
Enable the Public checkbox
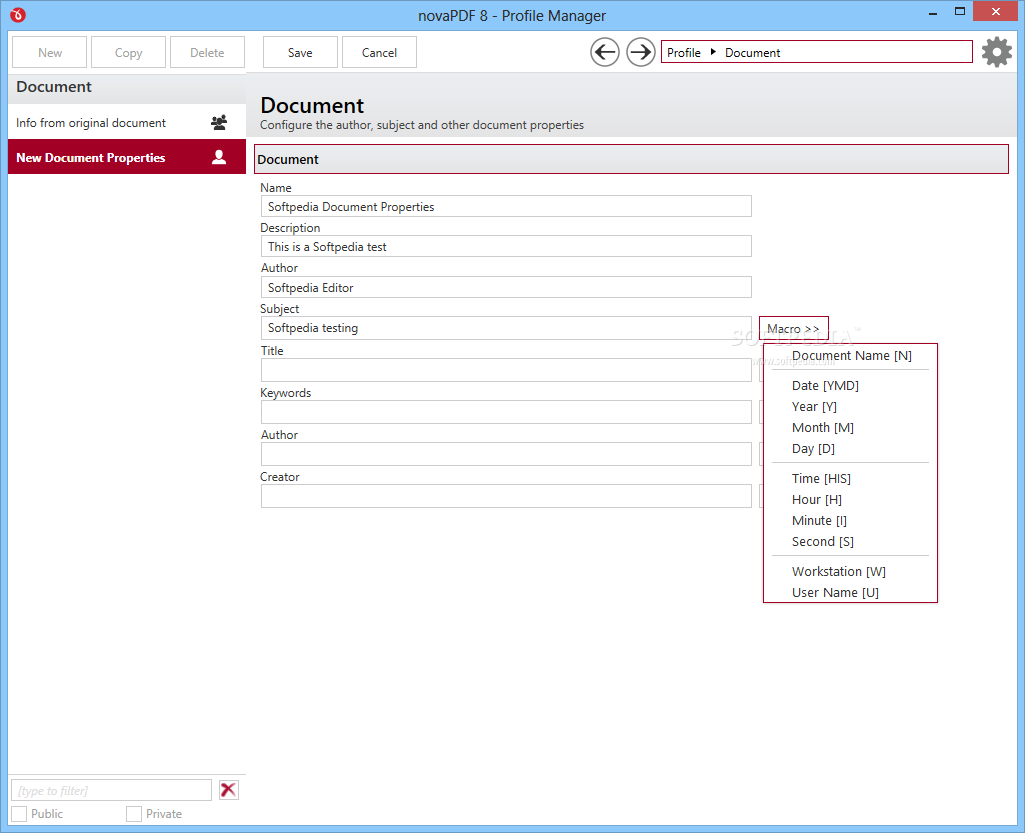tap(20, 813)
